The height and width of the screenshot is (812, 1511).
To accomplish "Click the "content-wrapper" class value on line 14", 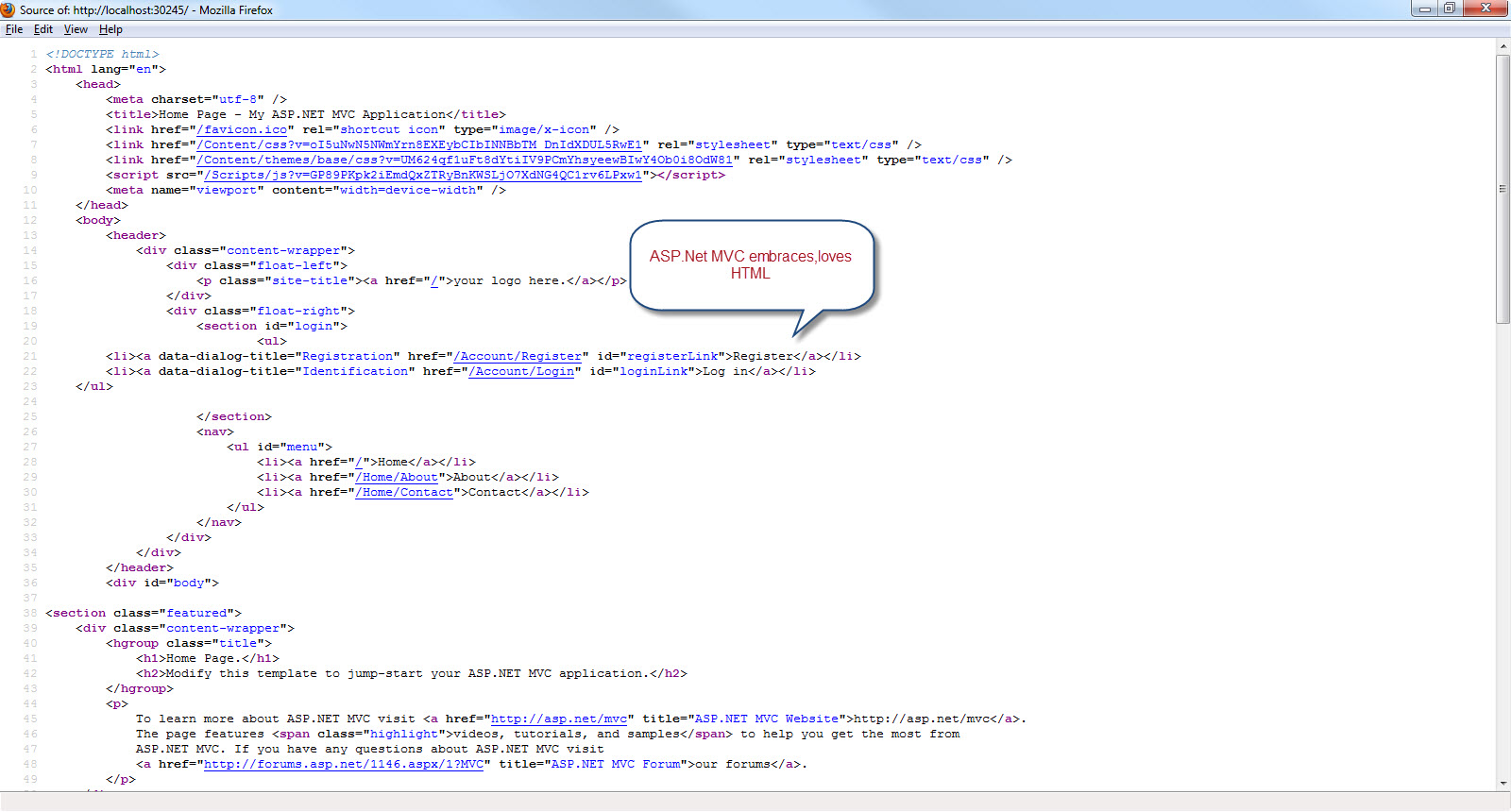I will click(x=287, y=250).
